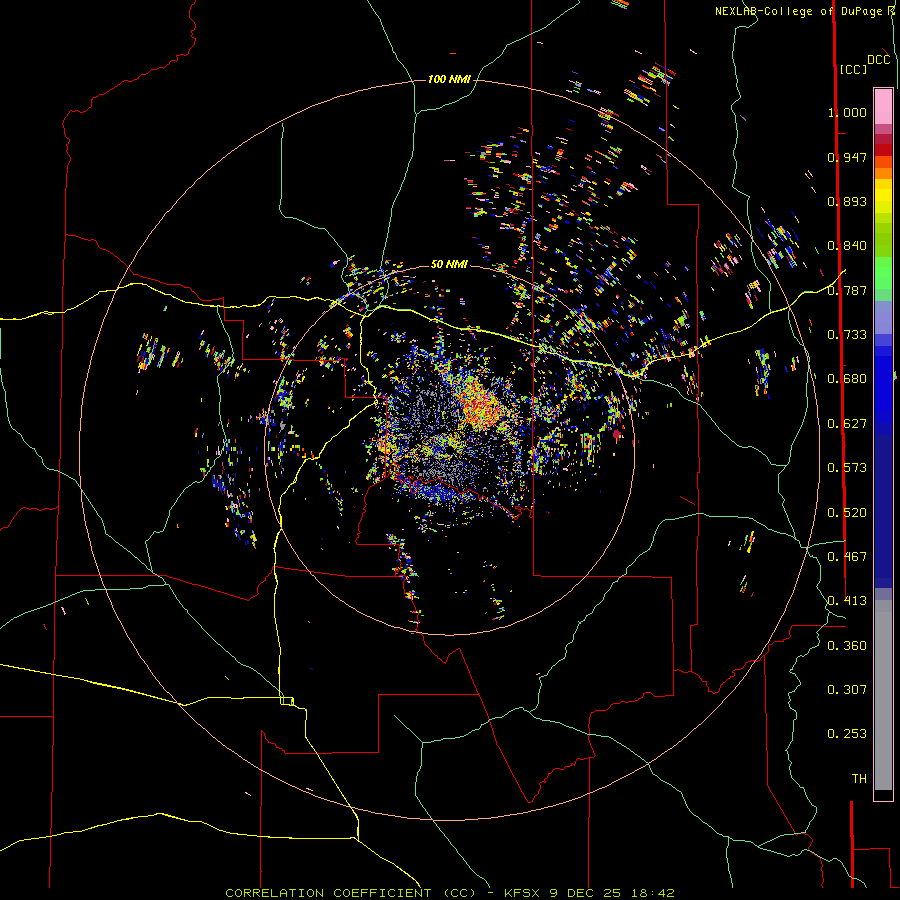900x900 pixels.
Task: Click the Correlation Coefficient KFSX title text
Action: [x=449, y=893]
